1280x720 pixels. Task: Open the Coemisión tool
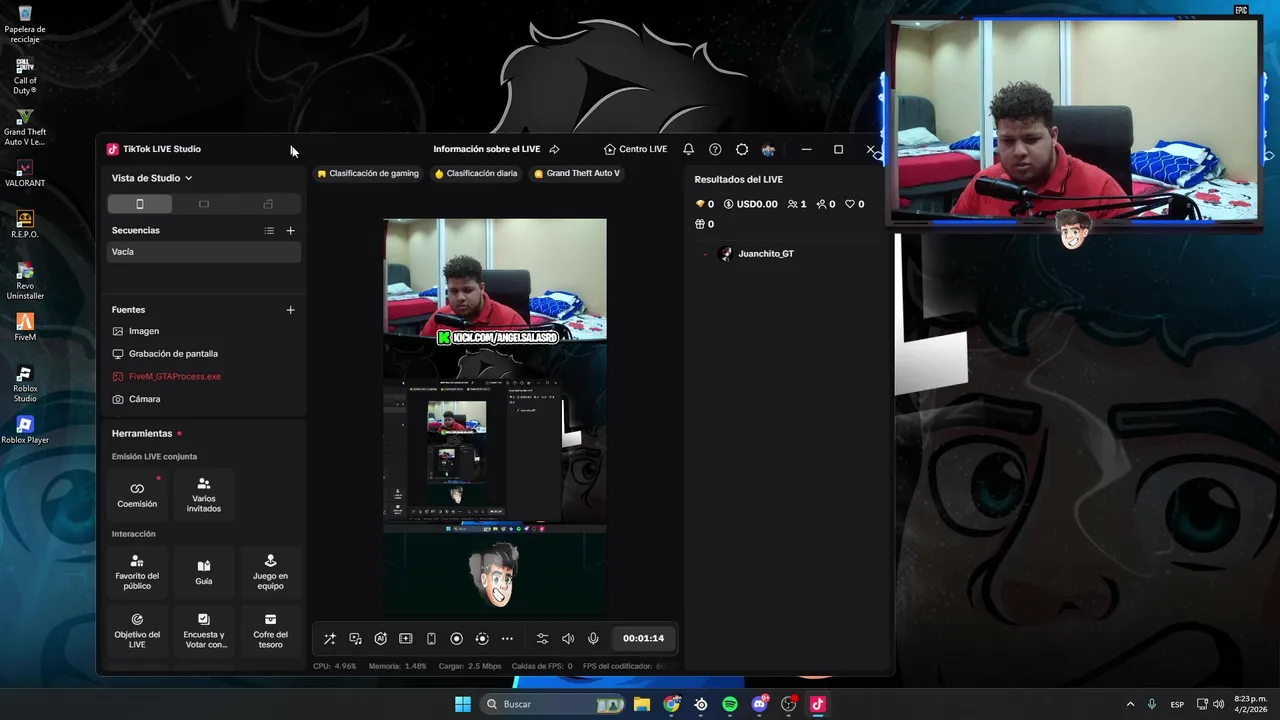coord(137,495)
